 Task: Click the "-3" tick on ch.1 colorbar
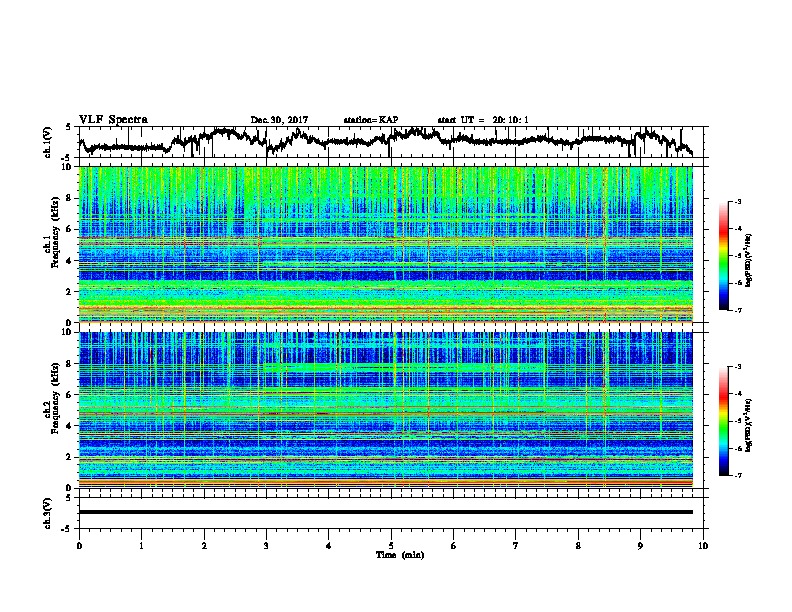(x=738, y=202)
